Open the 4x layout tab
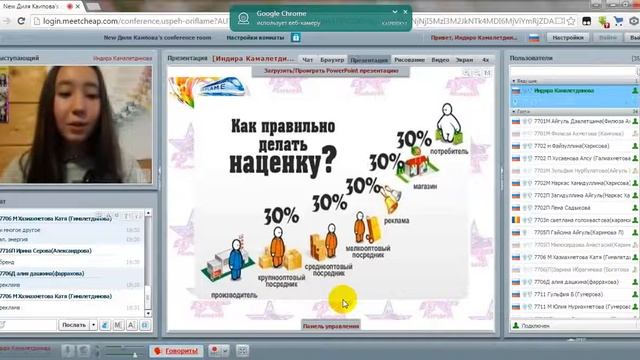This screenshot has width=640, height=360. (x=485, y=60)
